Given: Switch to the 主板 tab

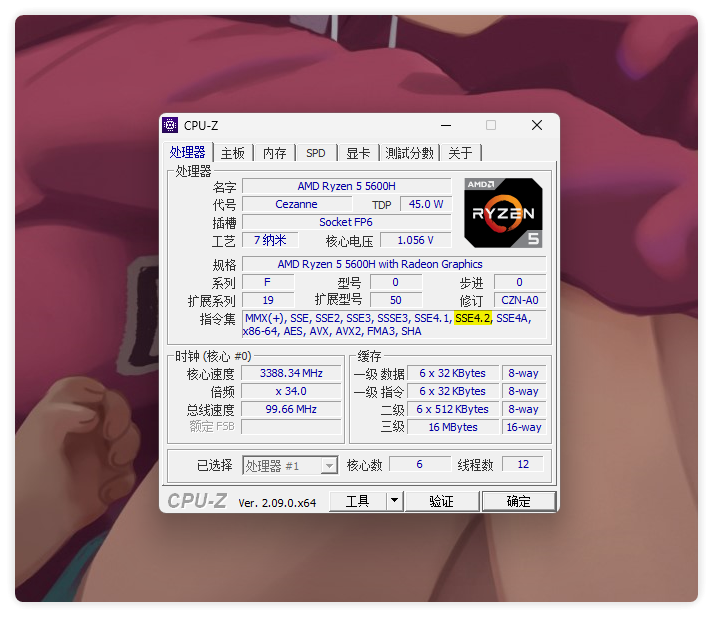Looking at the screenshot, I should (233, 153).
